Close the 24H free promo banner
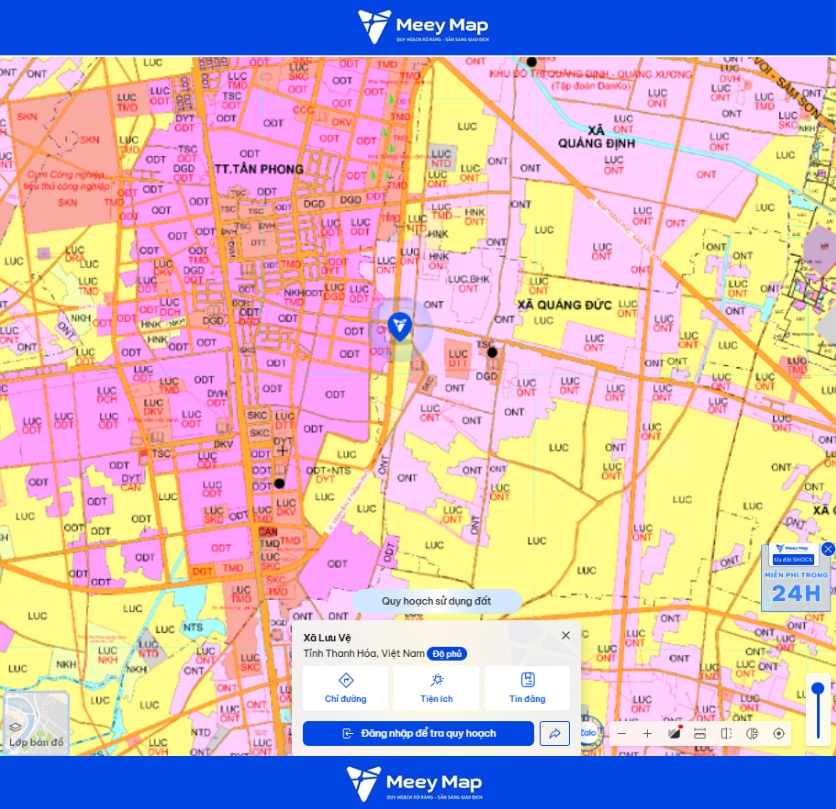The height and width of the screenshot is (809, 836). point(827,549)
